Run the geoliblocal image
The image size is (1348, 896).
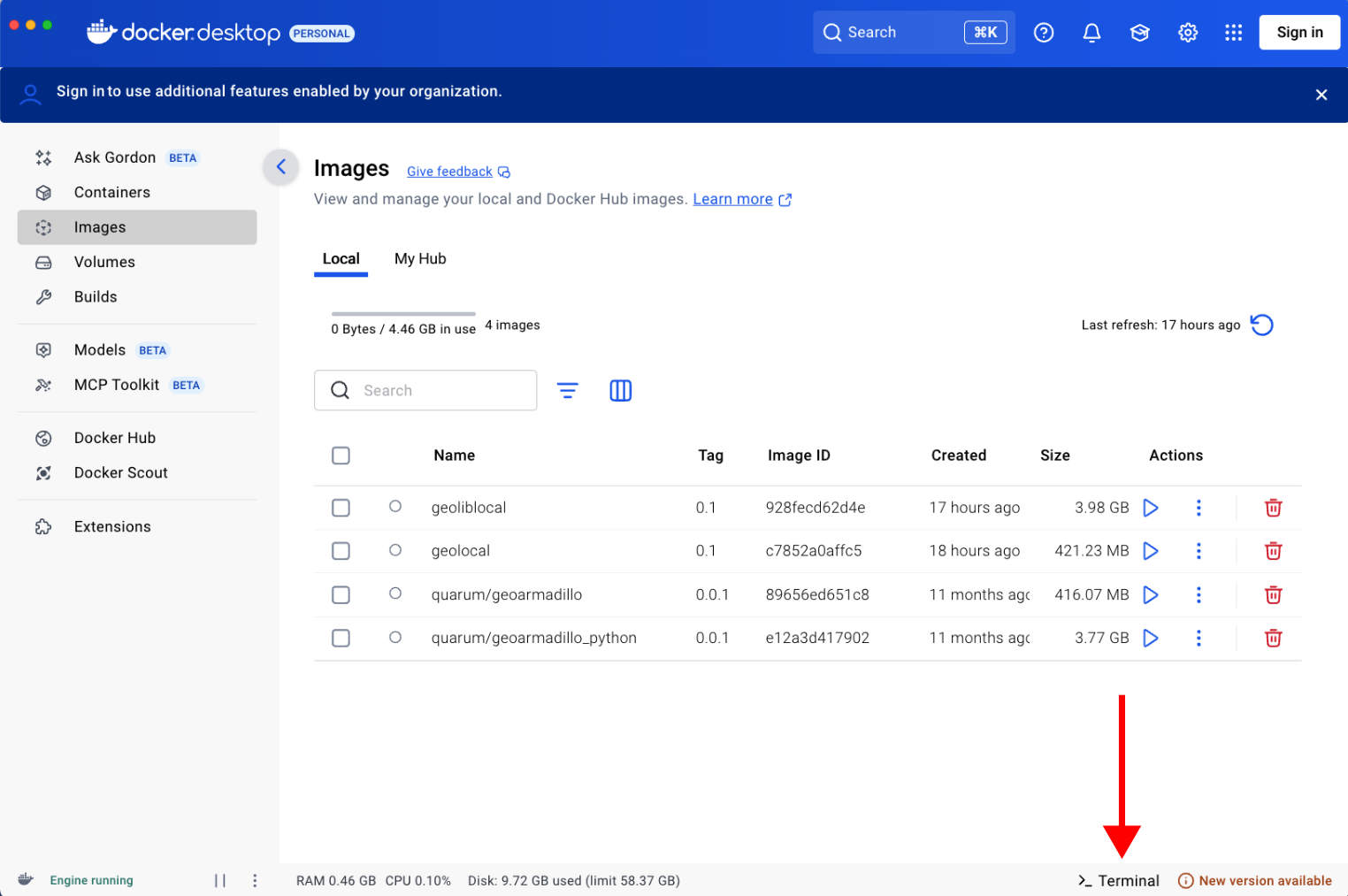(1151, 508)
